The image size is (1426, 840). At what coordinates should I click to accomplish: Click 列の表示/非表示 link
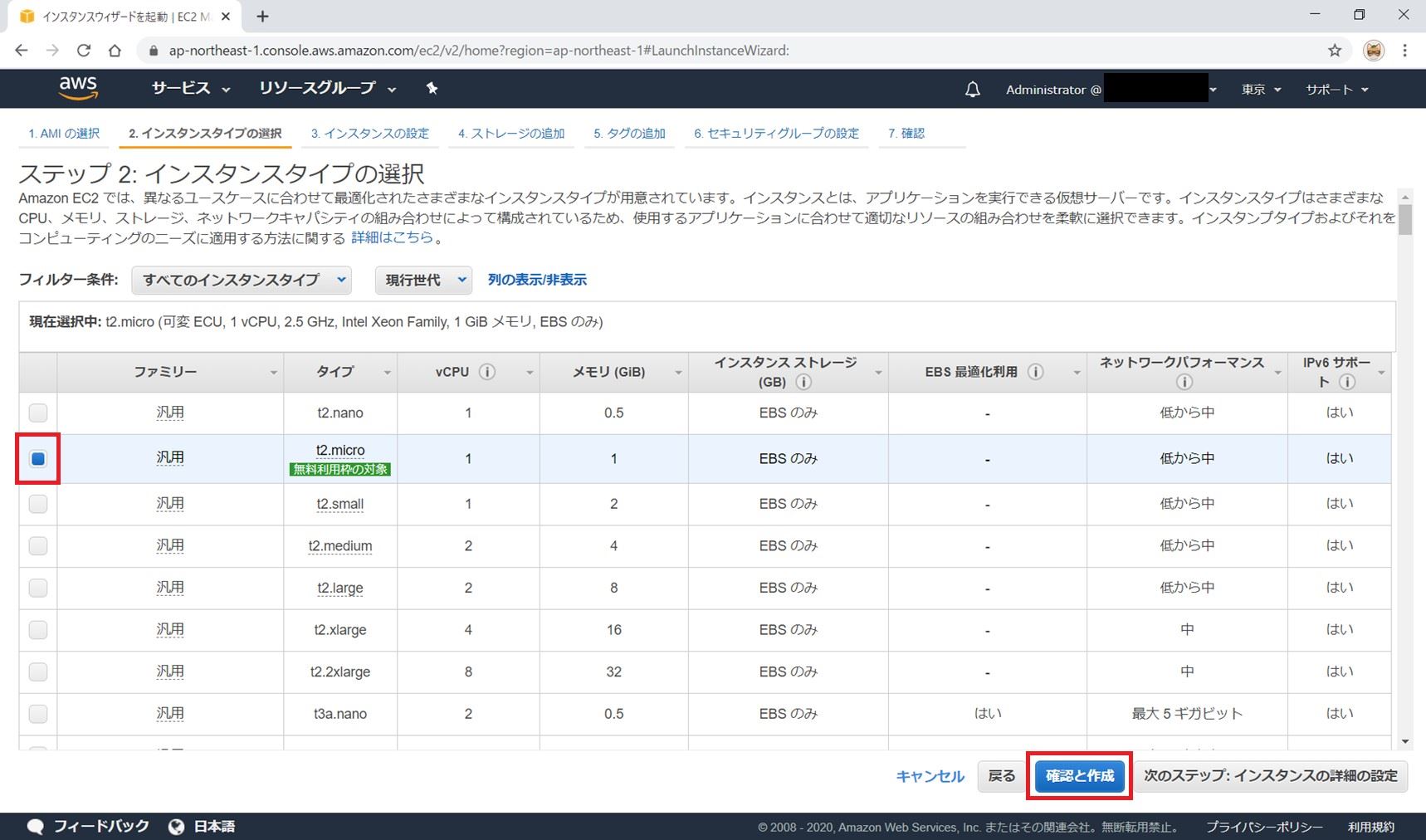537,280
